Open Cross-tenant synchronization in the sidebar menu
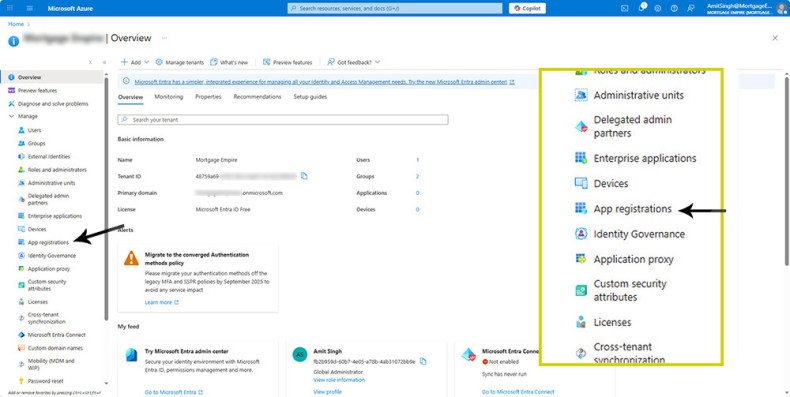 point(46,318)
